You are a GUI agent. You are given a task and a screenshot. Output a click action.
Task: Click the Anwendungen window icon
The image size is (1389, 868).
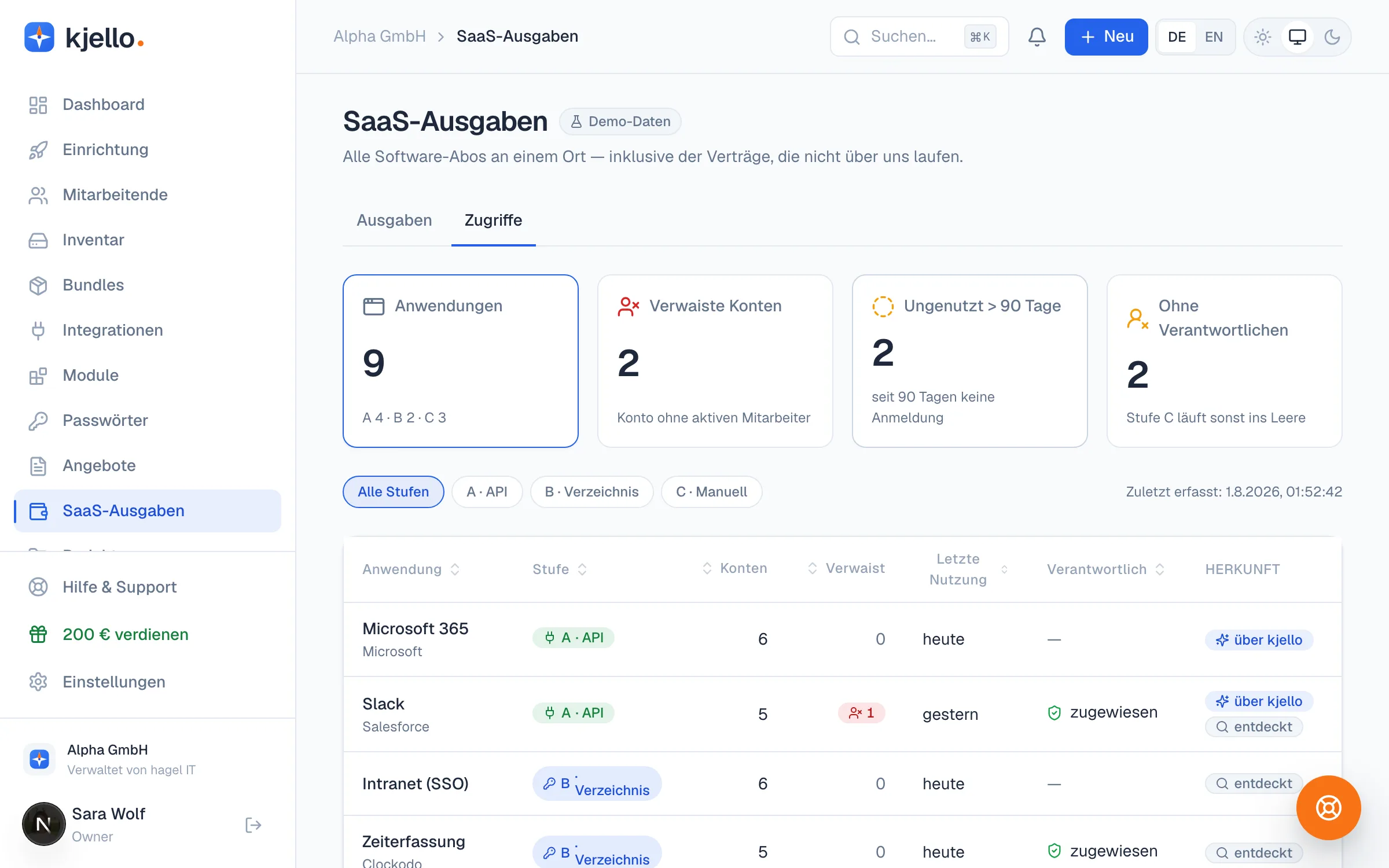373,306
